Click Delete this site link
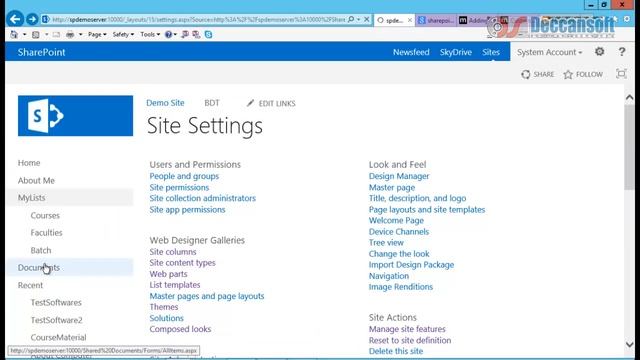The image size is (640, 360). (x=396, y=351)
